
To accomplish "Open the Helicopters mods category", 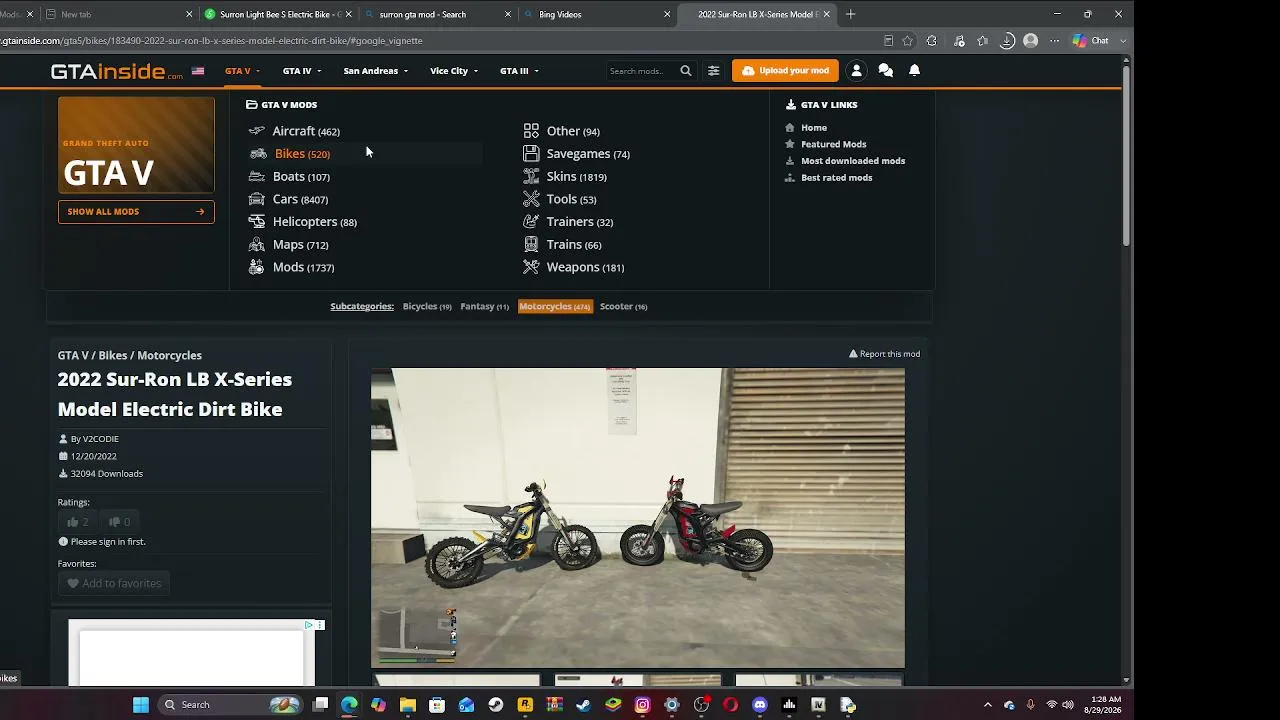I will point(314,222).
